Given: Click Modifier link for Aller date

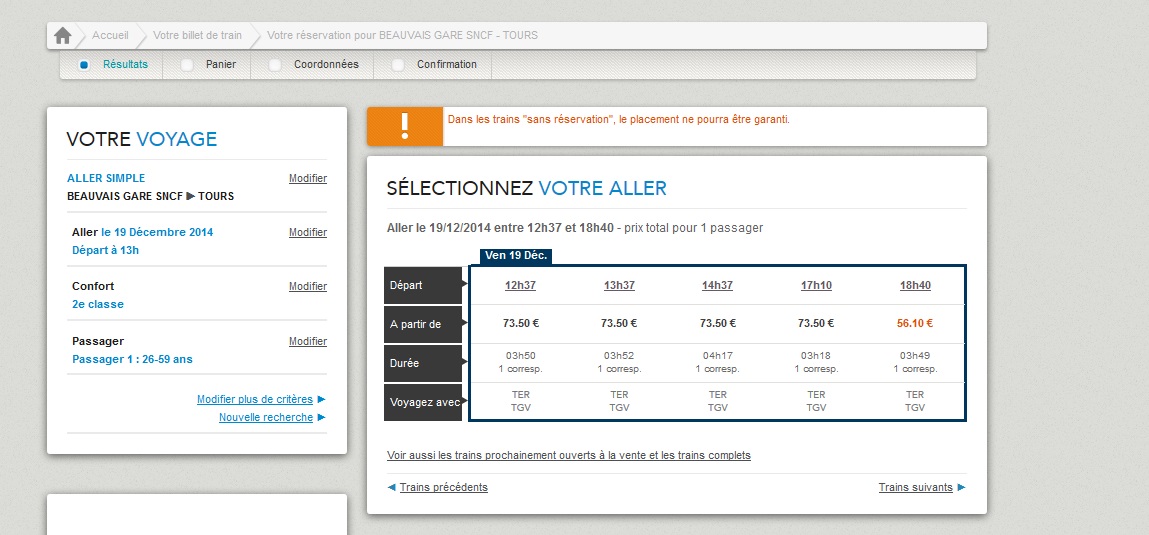Looking at the screenshot, I should (x=308, y=232).
